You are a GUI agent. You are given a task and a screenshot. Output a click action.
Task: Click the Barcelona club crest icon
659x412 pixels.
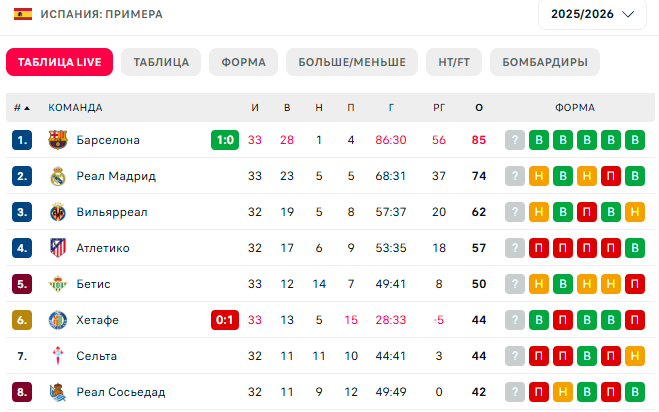tap(58, 140)
